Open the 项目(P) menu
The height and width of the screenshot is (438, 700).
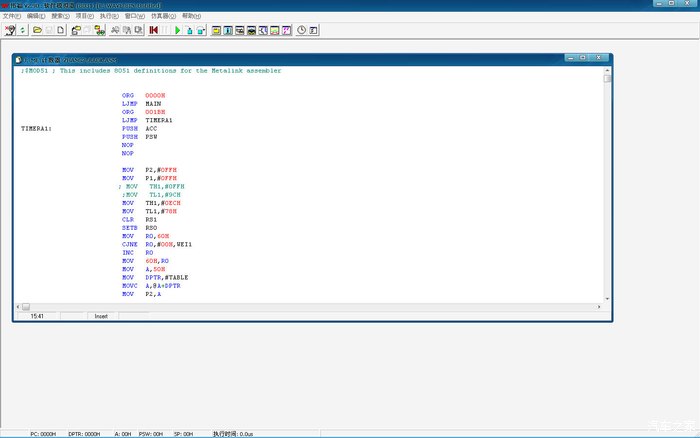point(86,17)
